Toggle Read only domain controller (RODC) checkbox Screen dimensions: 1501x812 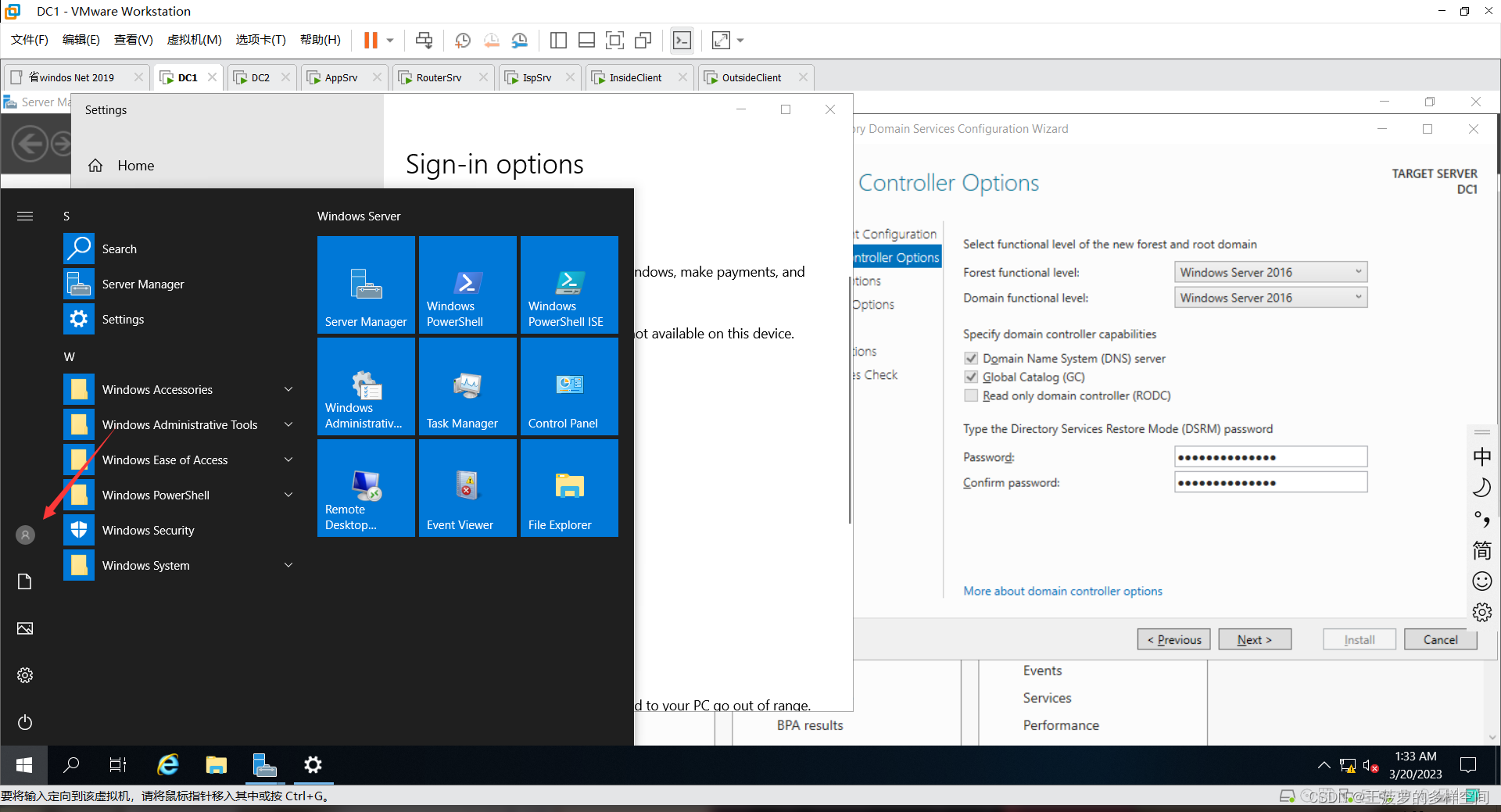tap(971, 395)
